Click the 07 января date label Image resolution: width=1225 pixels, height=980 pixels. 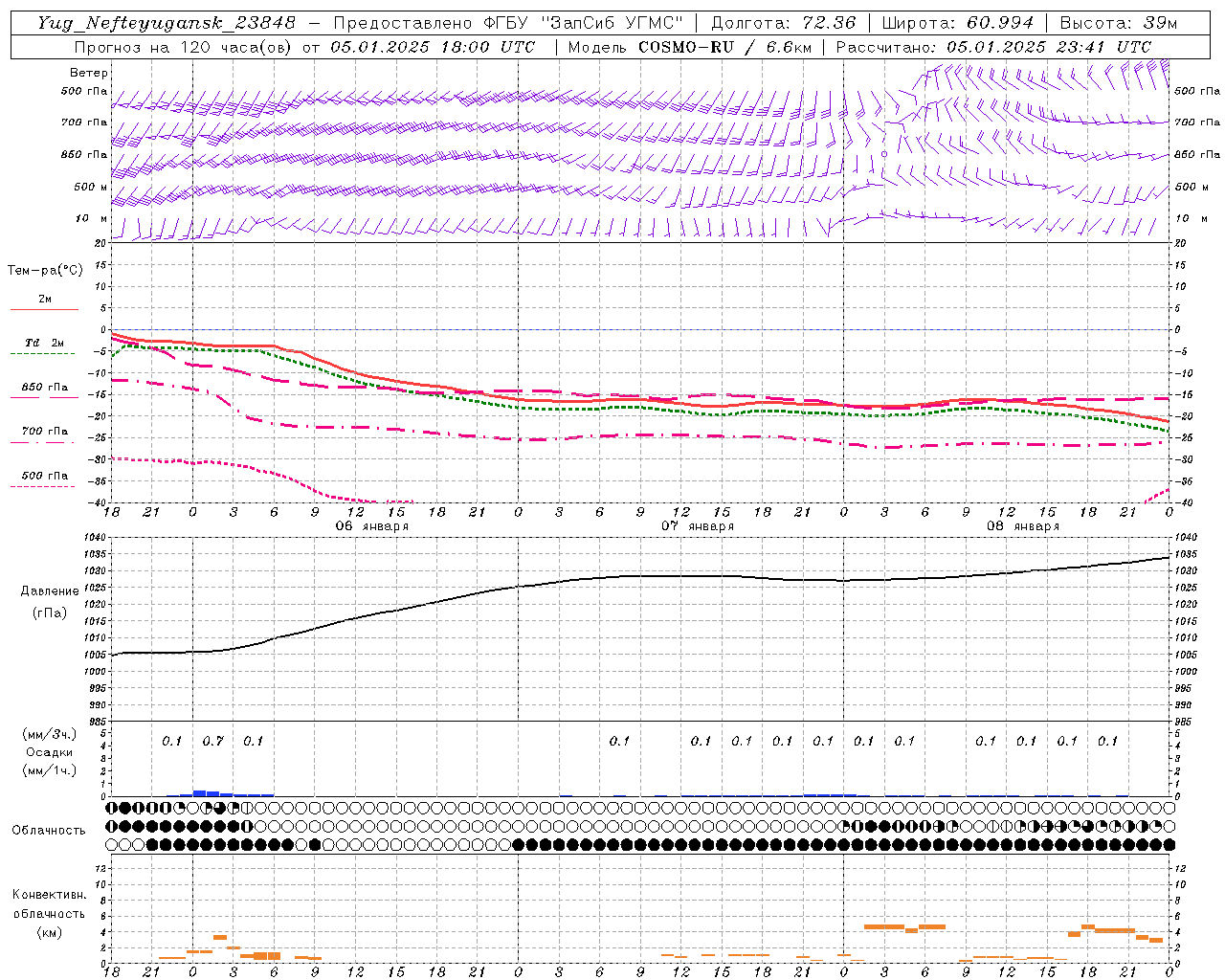[698, 525]
